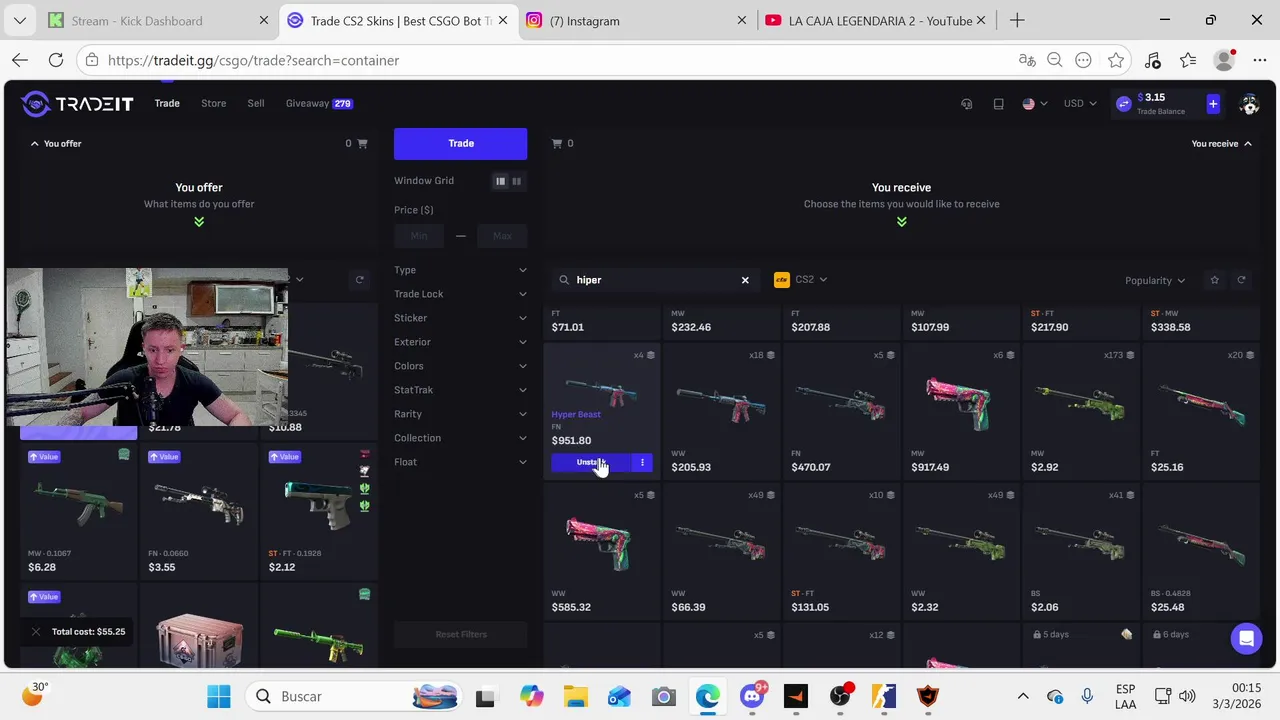This screenshot has height=720, width=1280.
Task: Select the $585.32 WW pistol item
Action: click(601, 552)
